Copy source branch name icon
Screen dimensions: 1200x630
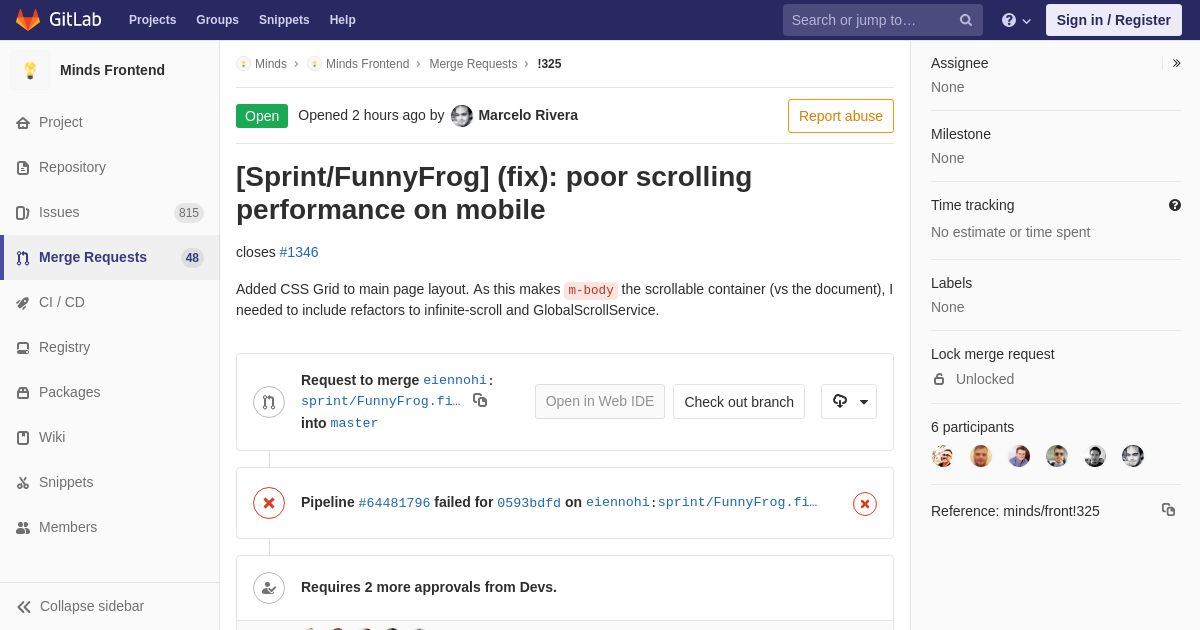tap(480, 400)
